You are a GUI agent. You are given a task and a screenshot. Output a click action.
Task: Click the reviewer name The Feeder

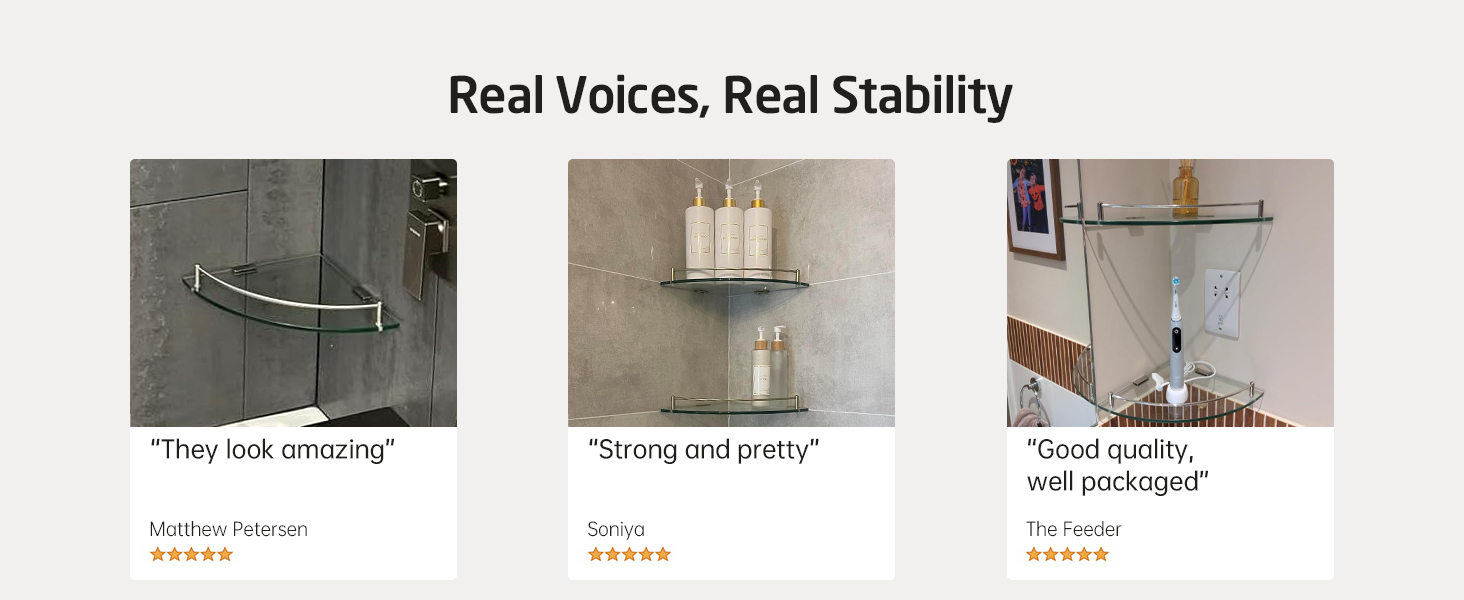tap(1074, 529)
